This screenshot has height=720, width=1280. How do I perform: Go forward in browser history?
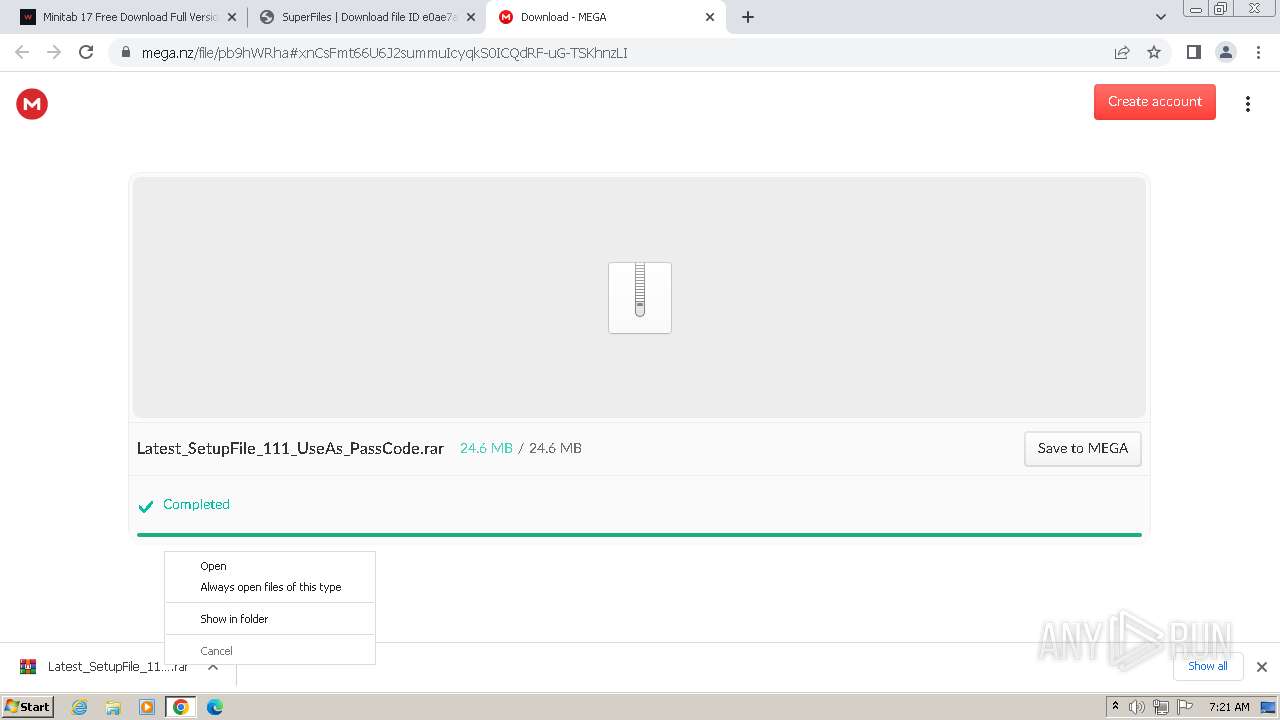coord(54,52)
